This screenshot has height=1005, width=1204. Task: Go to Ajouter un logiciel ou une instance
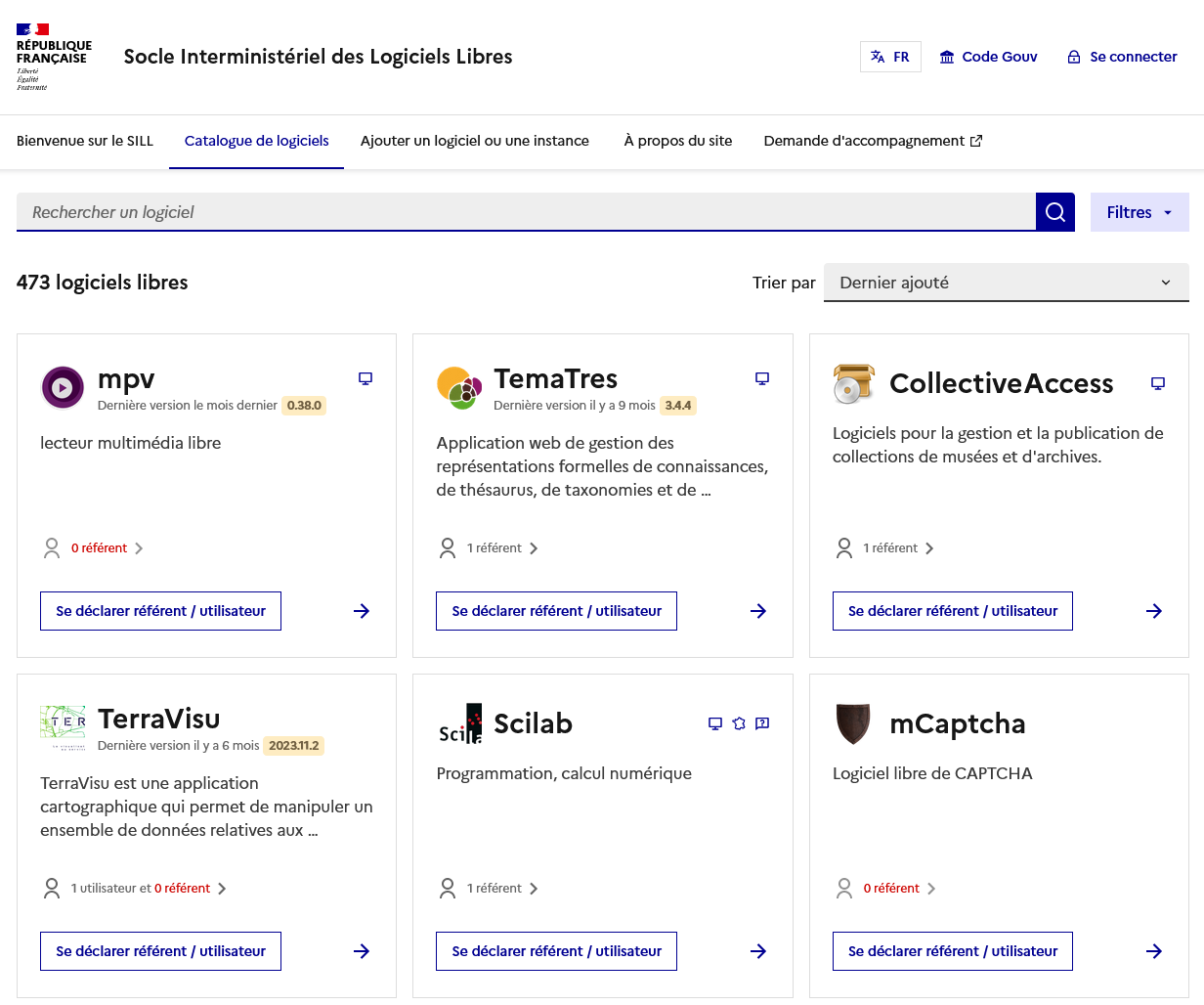[475, 141]
